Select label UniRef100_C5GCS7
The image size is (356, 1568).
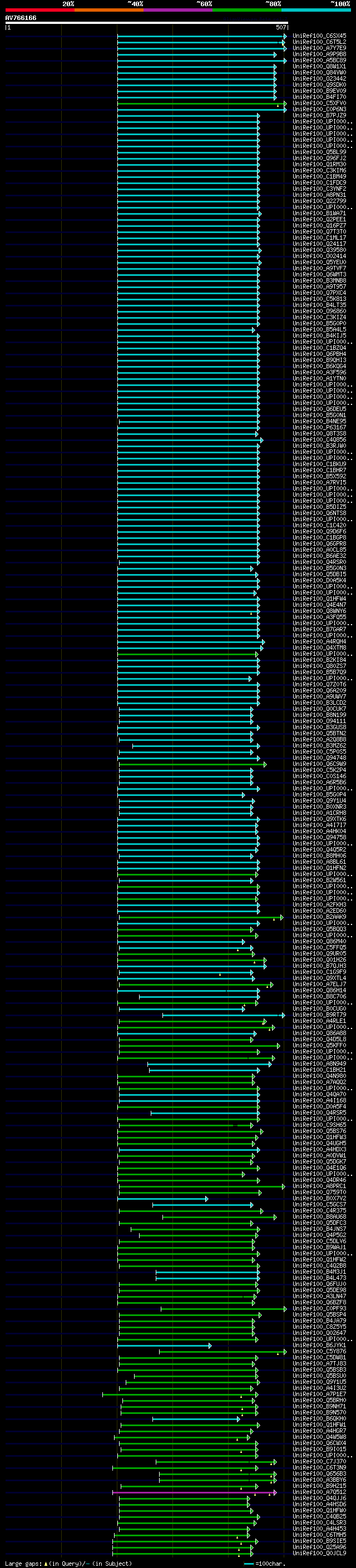[x=319, y=1205]
